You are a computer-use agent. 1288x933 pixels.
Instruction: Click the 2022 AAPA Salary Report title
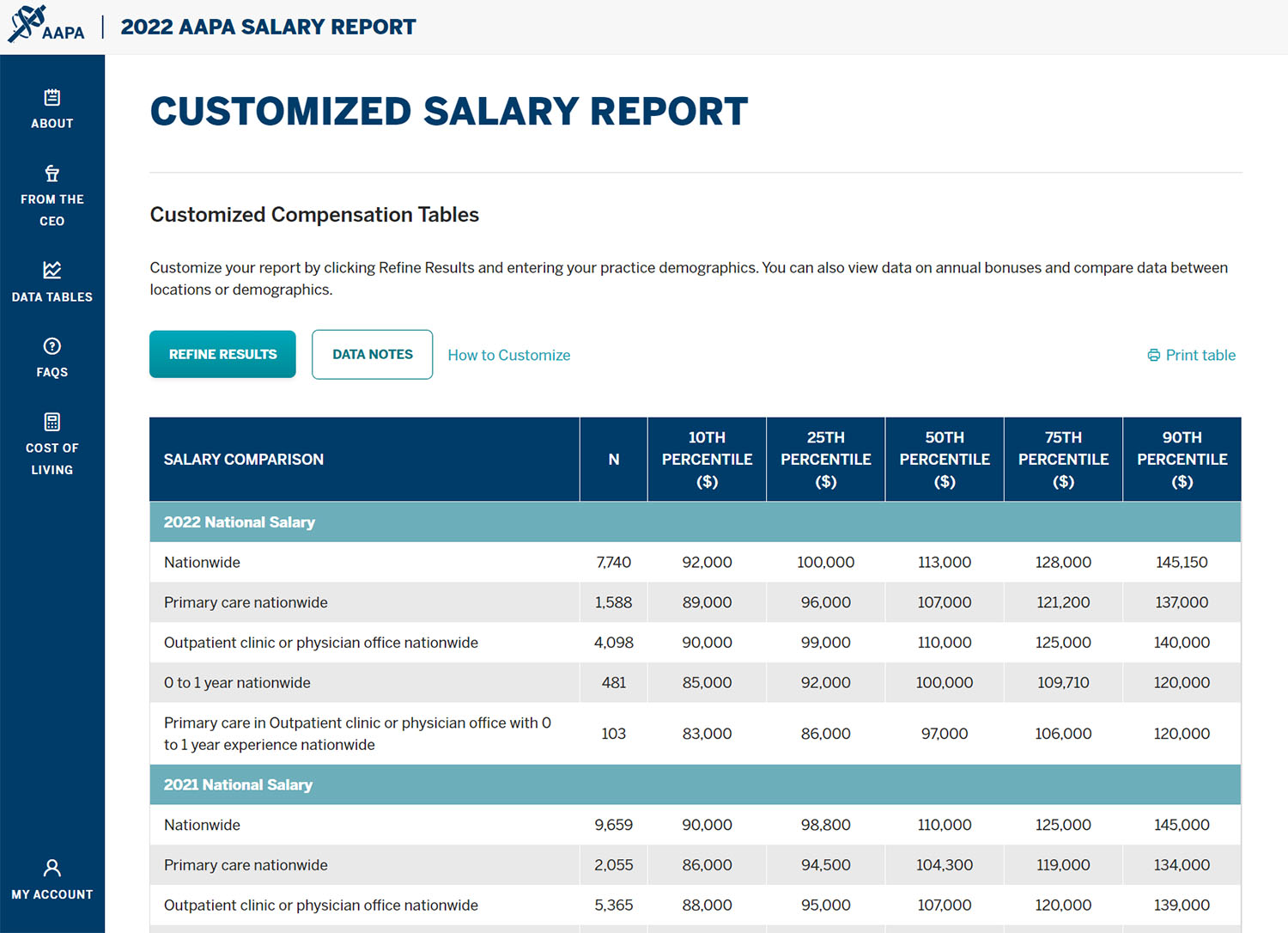[268, 27]
